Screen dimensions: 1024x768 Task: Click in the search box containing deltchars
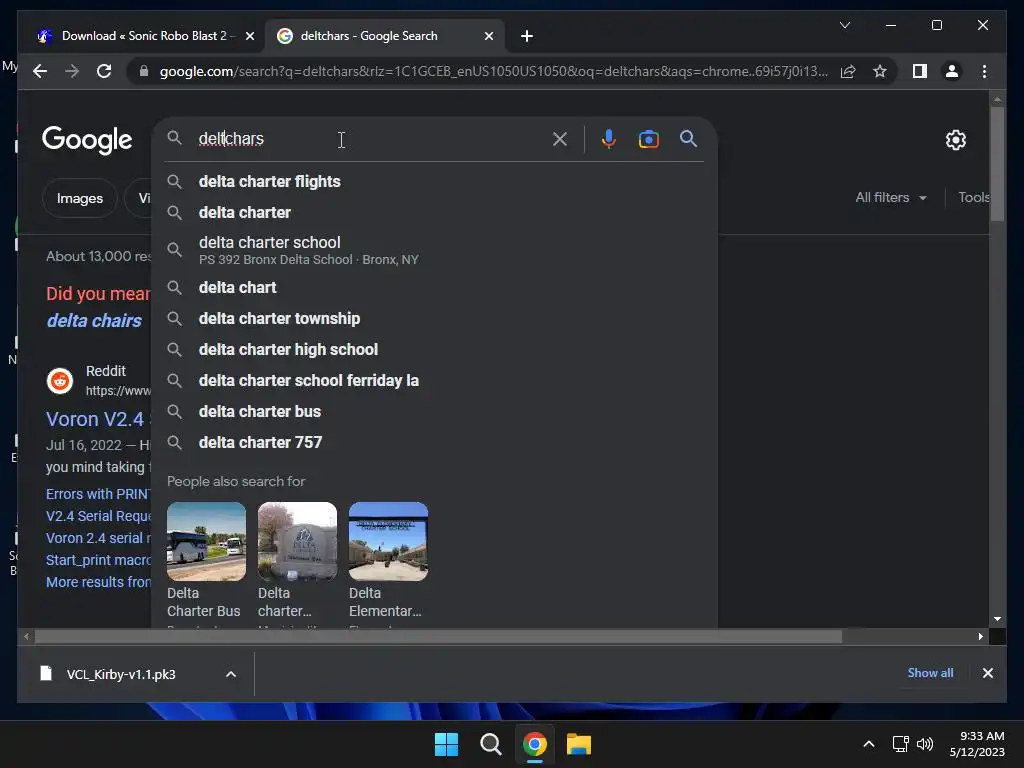click(x=372, y=138)
